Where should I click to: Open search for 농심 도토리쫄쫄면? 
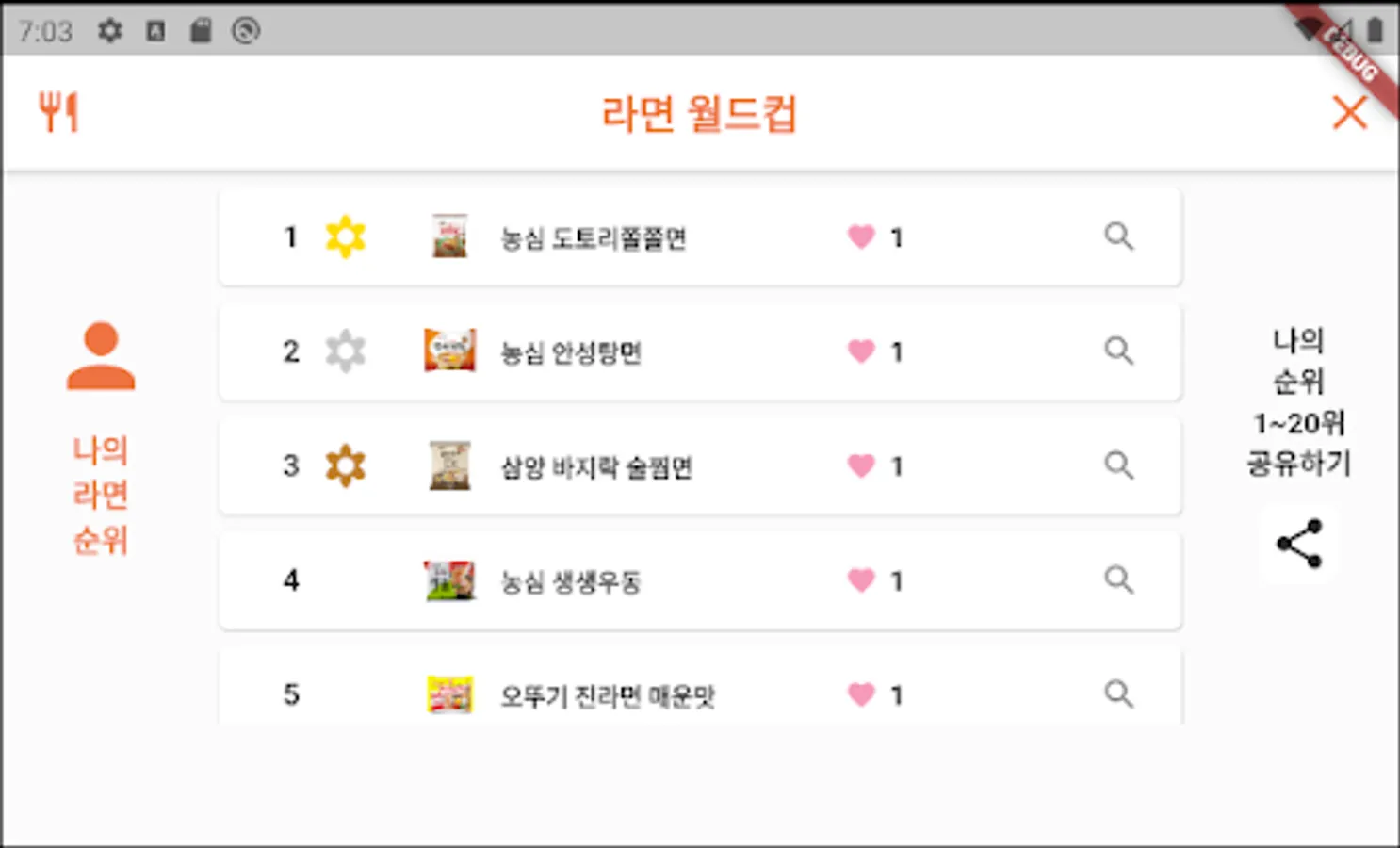1118,236
